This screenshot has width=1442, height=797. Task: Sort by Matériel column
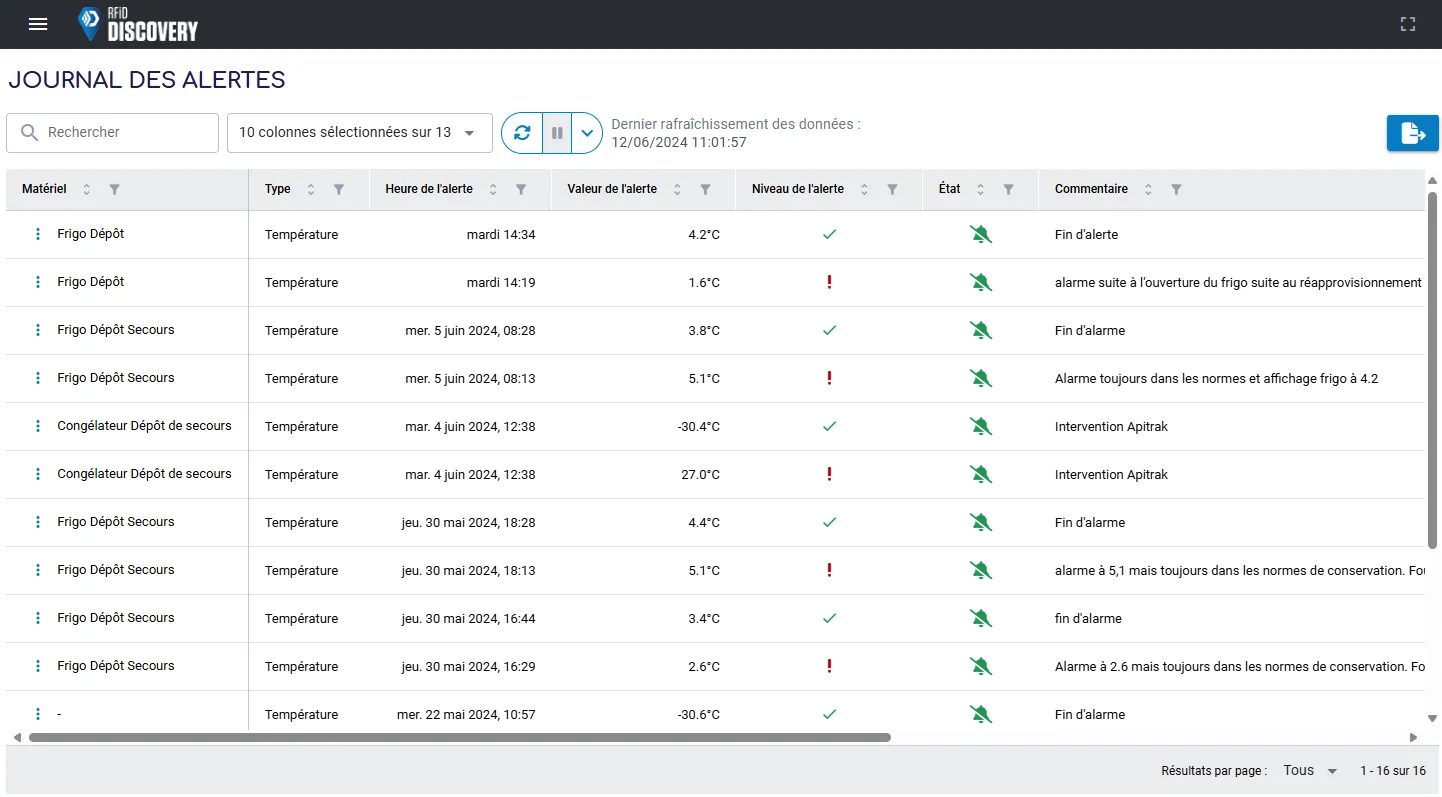click(x=86, y=189)
